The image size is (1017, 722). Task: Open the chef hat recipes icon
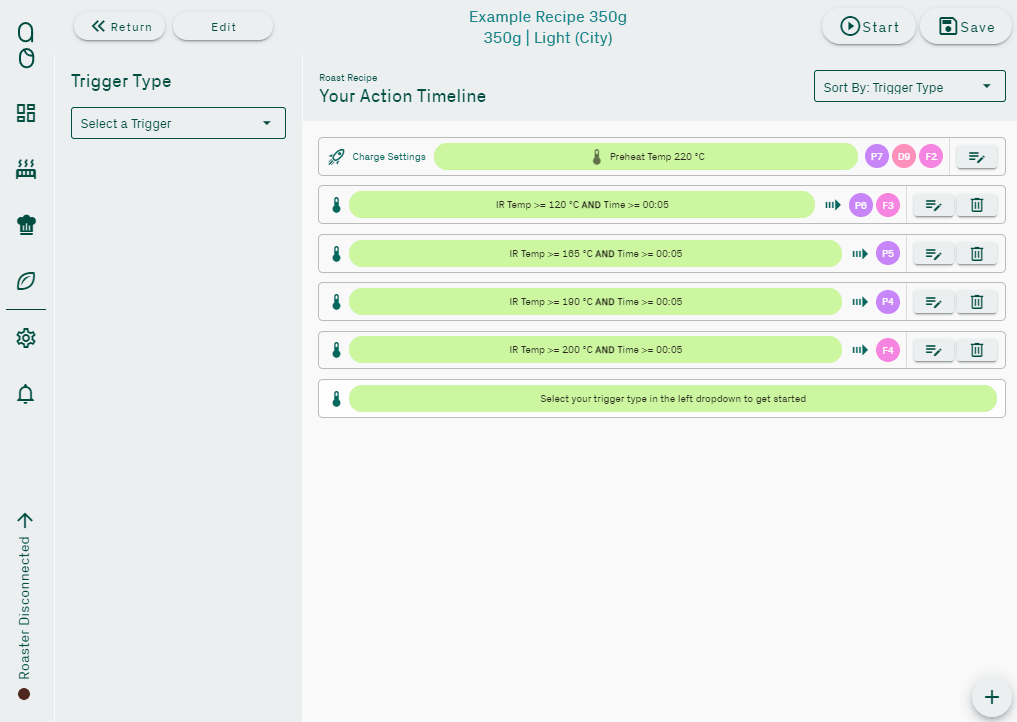(26, 225)
